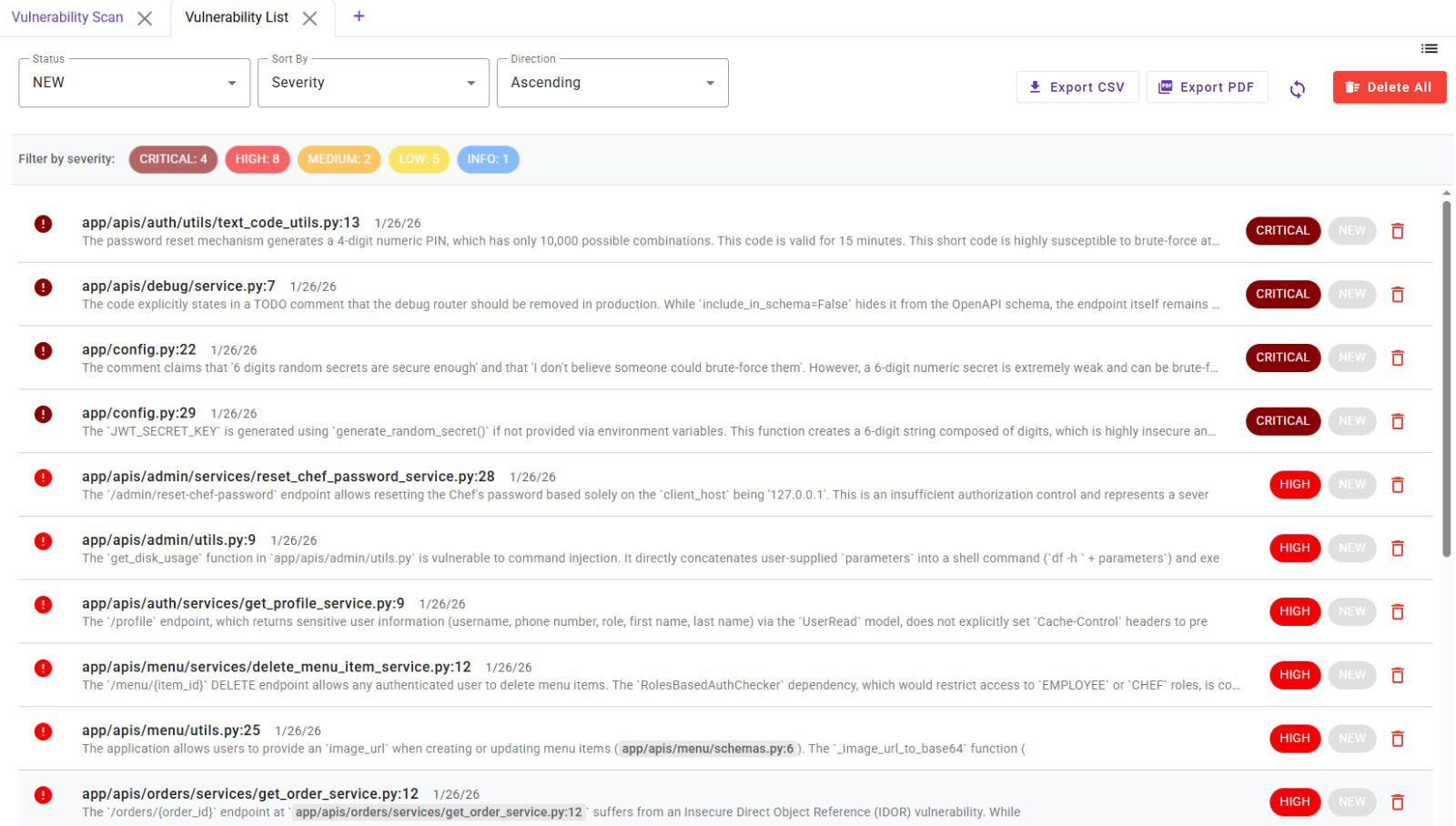This screenshot has width=1456, height=826.
Task: Enable the INFO: 1 severity filter
Action: (488, 158)
